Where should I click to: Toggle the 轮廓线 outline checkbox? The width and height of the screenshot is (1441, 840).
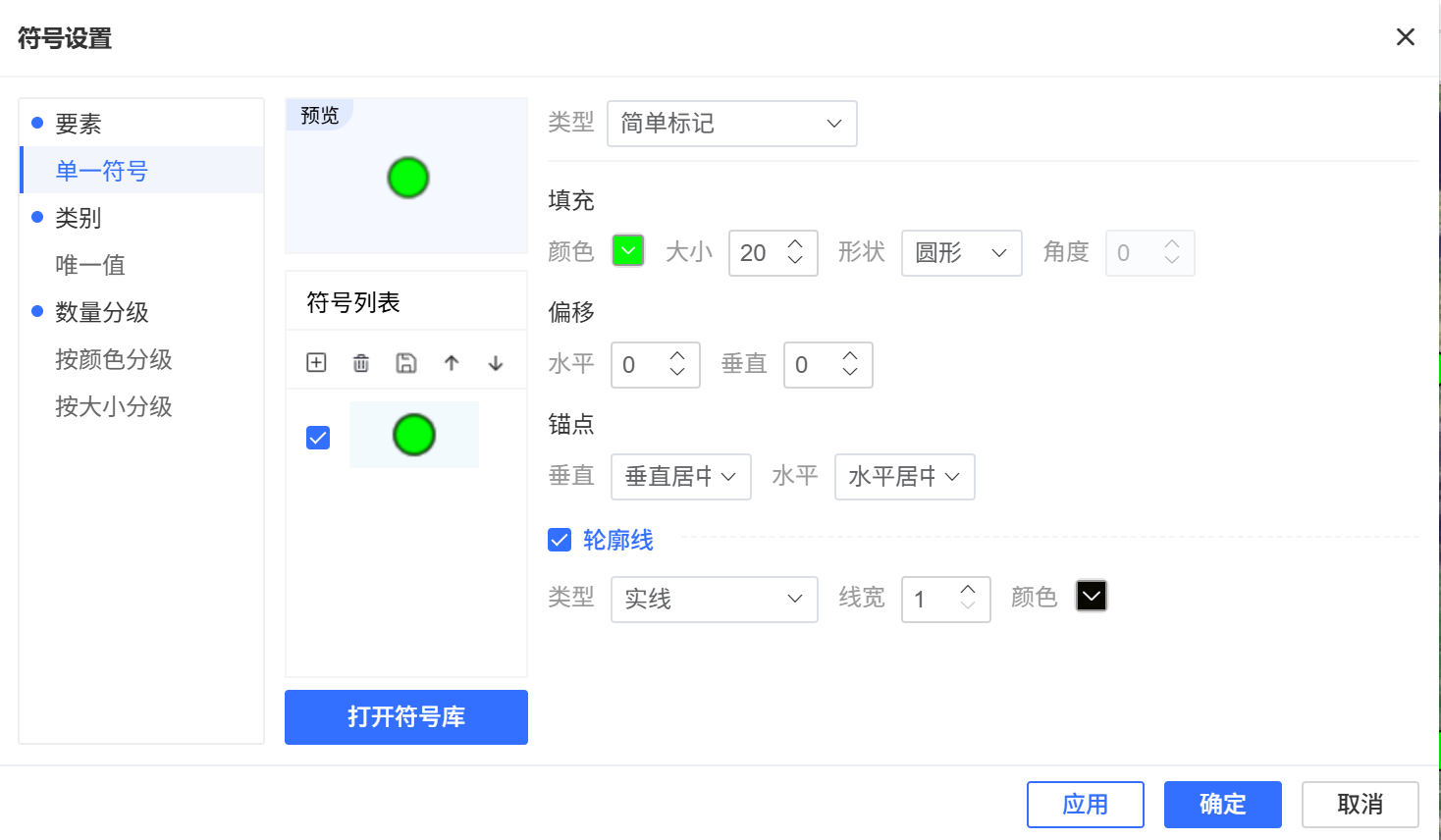pyautogui.click(x=560, y=540)
